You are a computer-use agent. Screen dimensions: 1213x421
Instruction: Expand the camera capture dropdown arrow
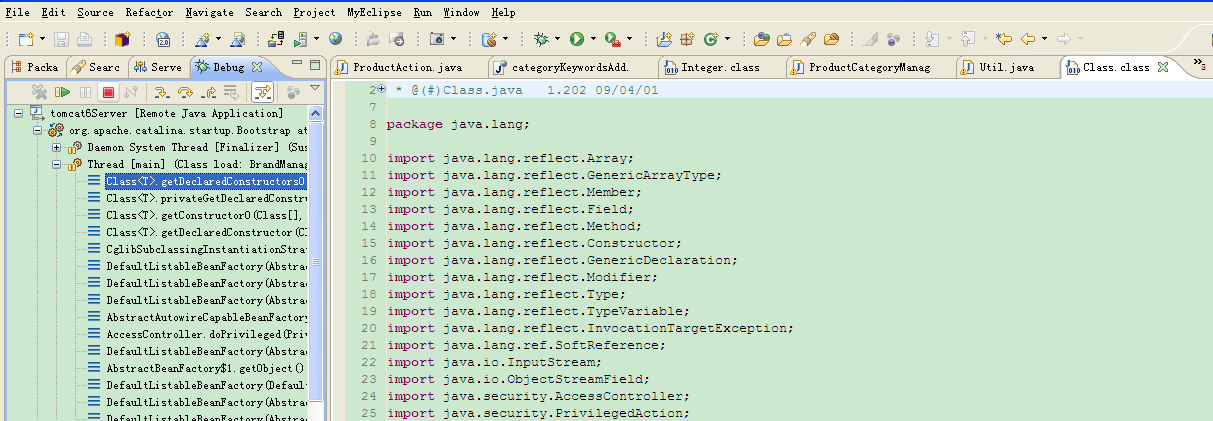(453, 39)
